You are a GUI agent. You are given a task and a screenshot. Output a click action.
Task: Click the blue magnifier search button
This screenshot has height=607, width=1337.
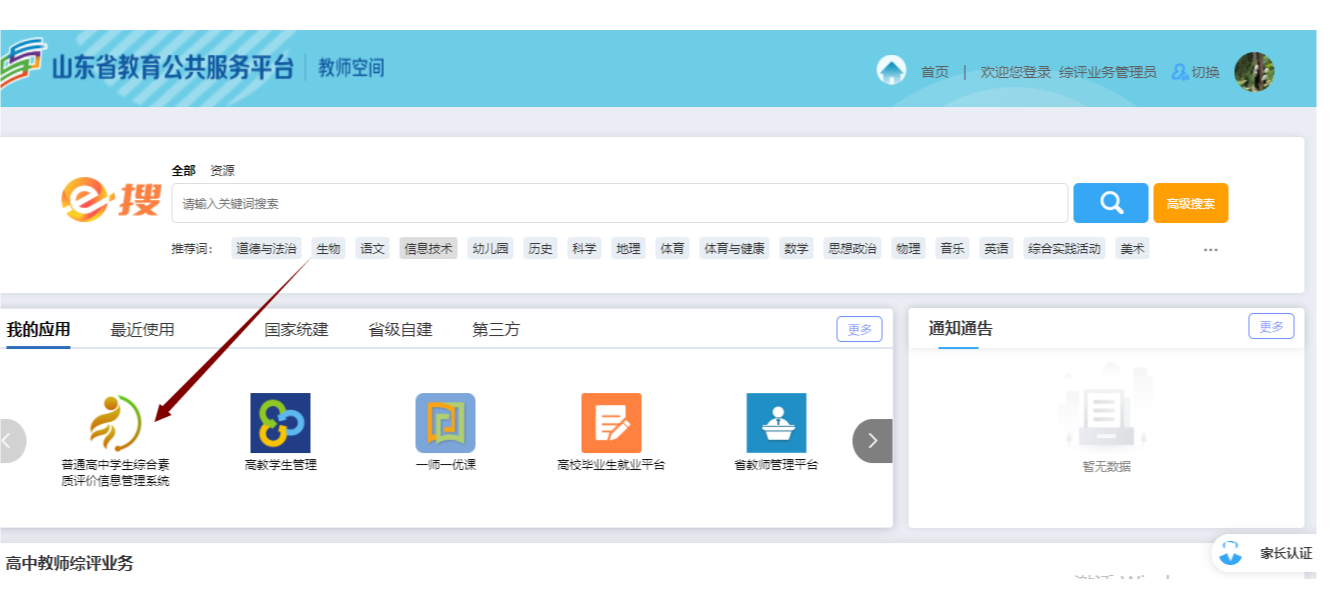[x=1110, y=203]
